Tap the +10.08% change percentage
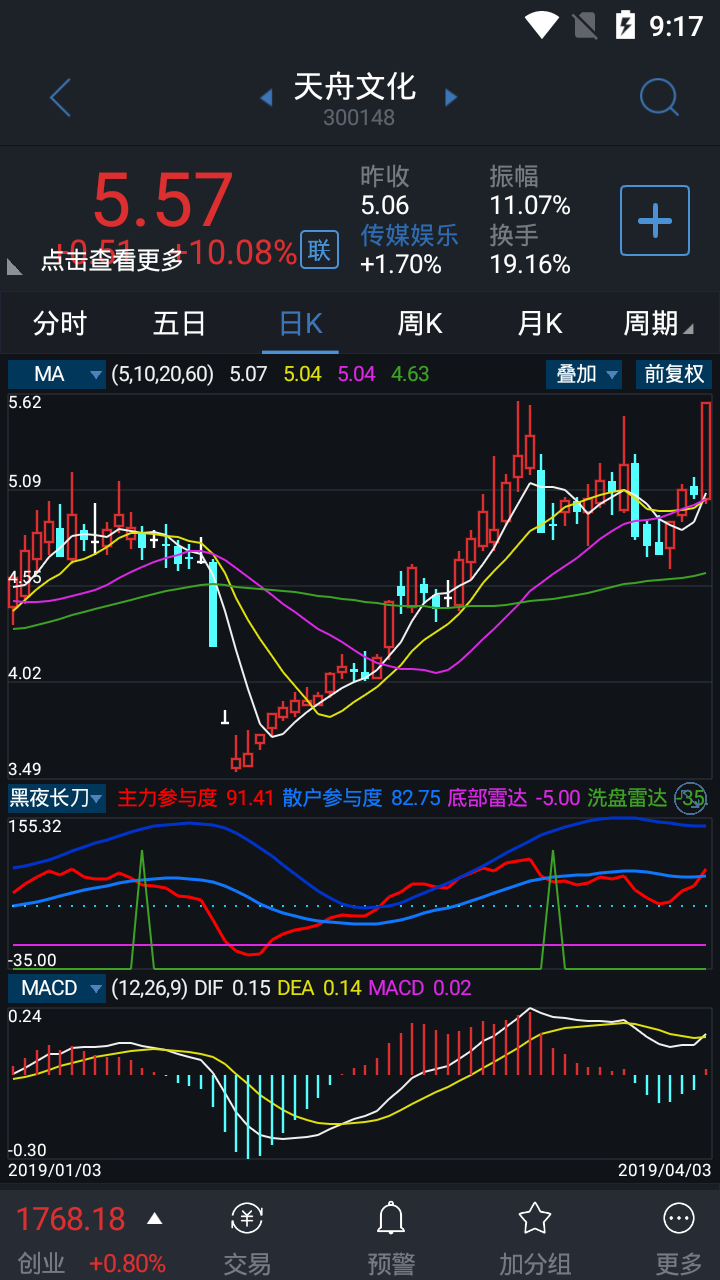The height and width of the screenshot is (1280, 720). 235,252
